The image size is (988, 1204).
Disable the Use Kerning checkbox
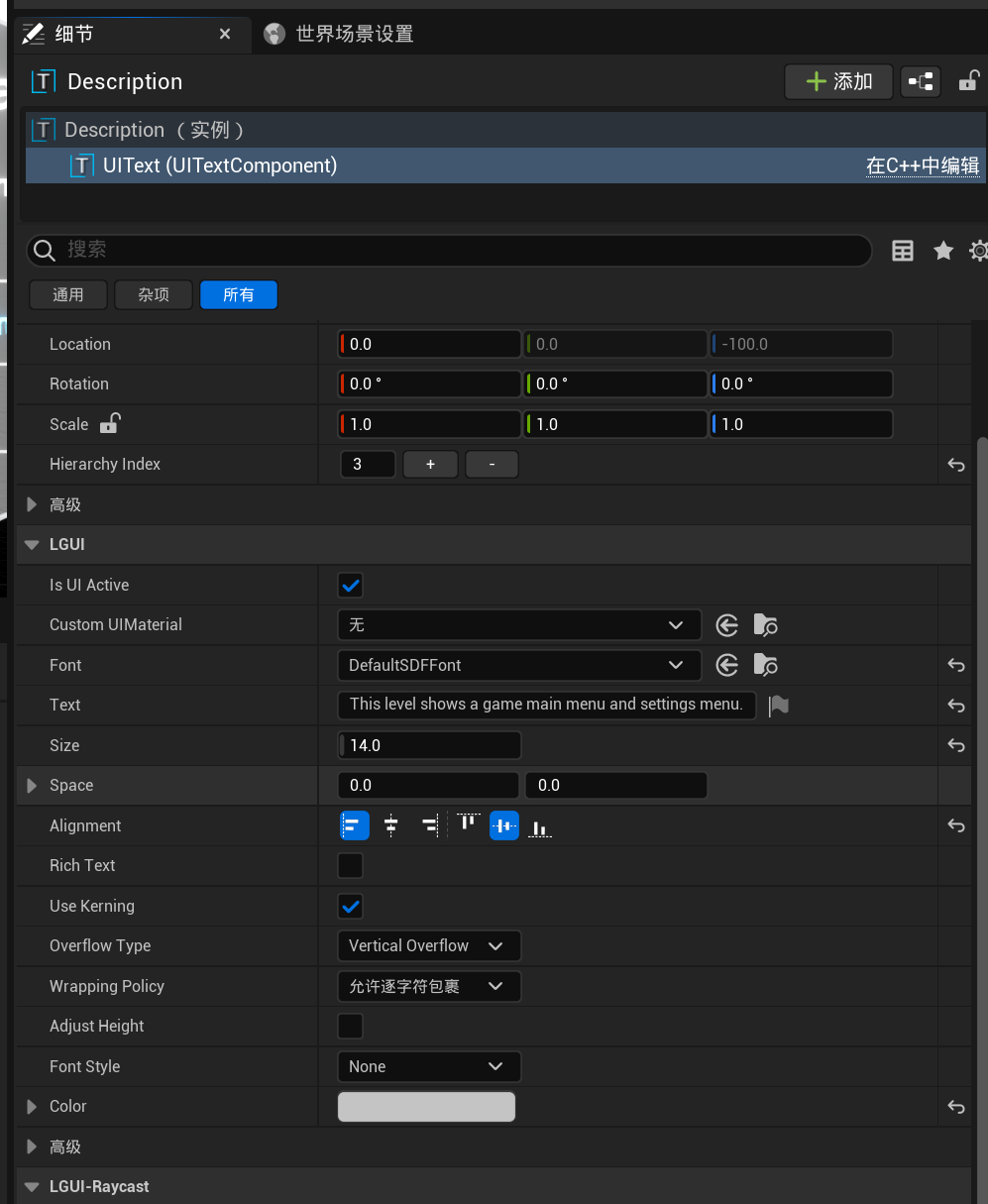click(351, 906)
